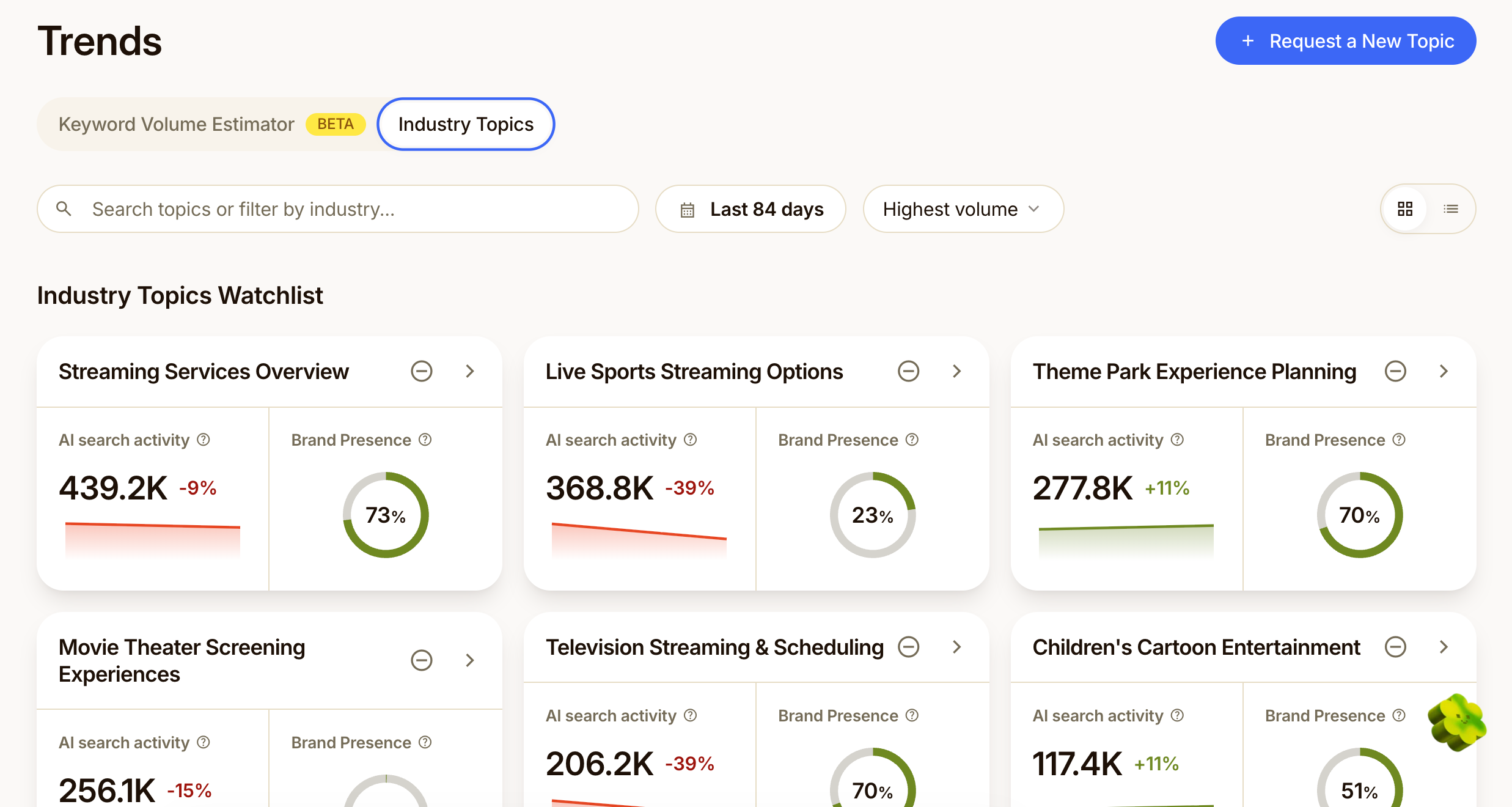Remove Live Sports Streaming Options from watchlist
The image size is (1512, 807).
(x=909, y=371)
